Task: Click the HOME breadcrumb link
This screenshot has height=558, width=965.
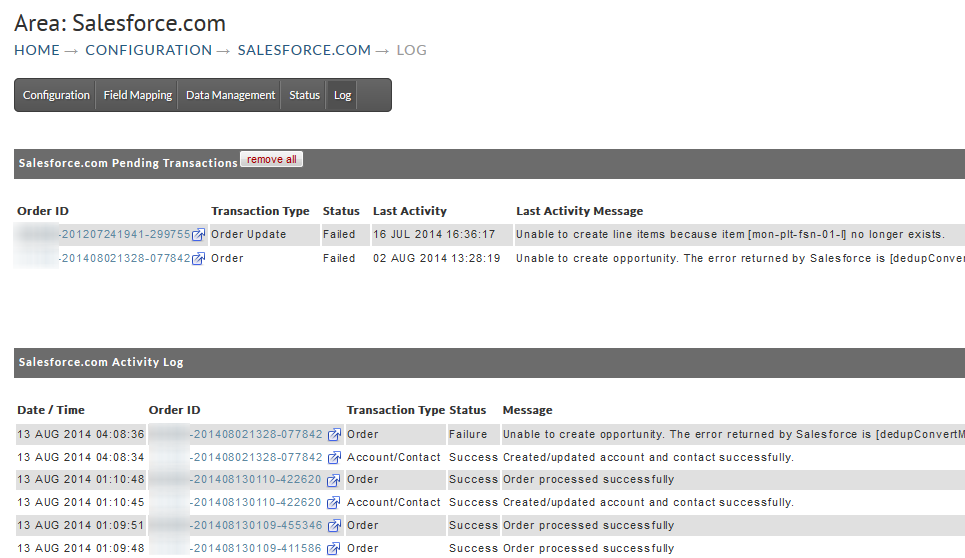Action: point(37,50)
